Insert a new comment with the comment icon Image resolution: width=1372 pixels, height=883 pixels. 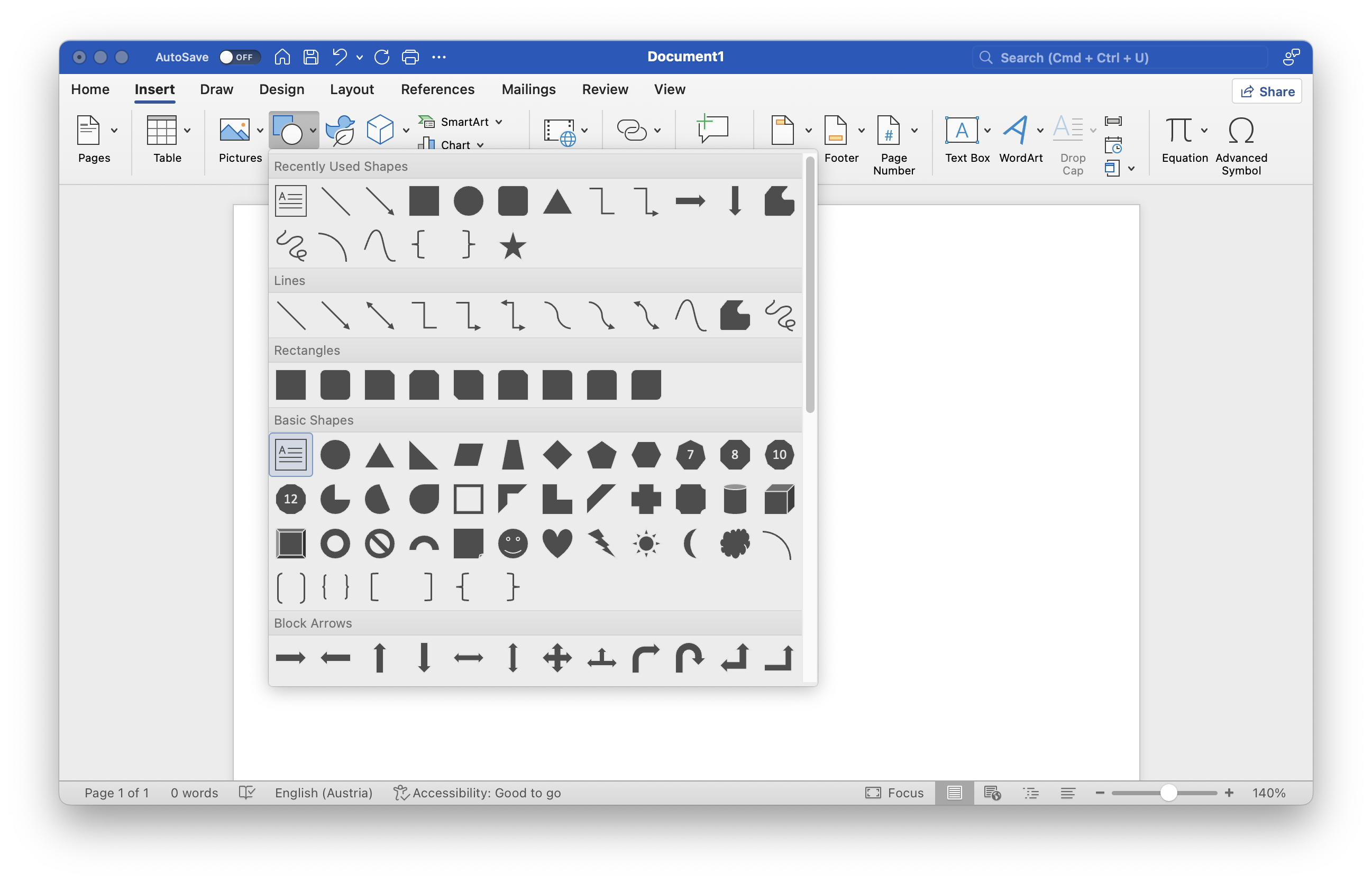[712, 128]
